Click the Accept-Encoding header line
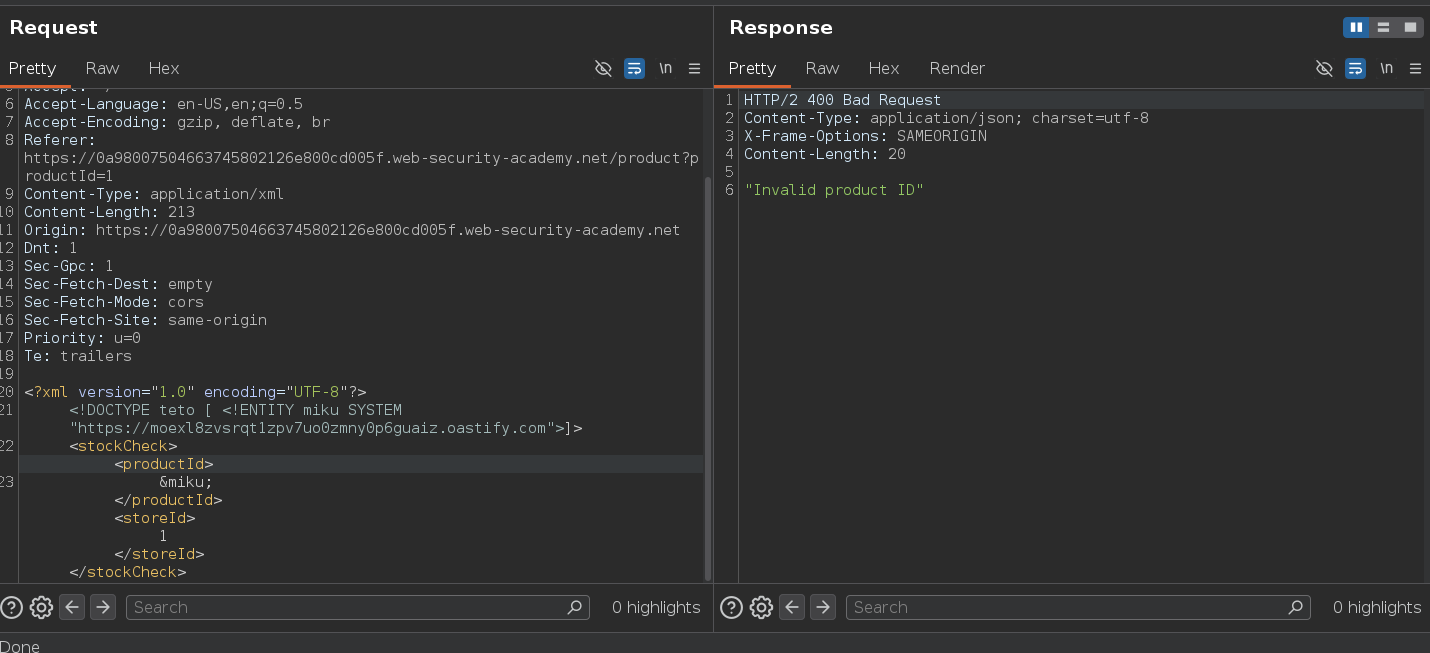The width and height of the screenshot is (1430, 653). tap(177, 122)
